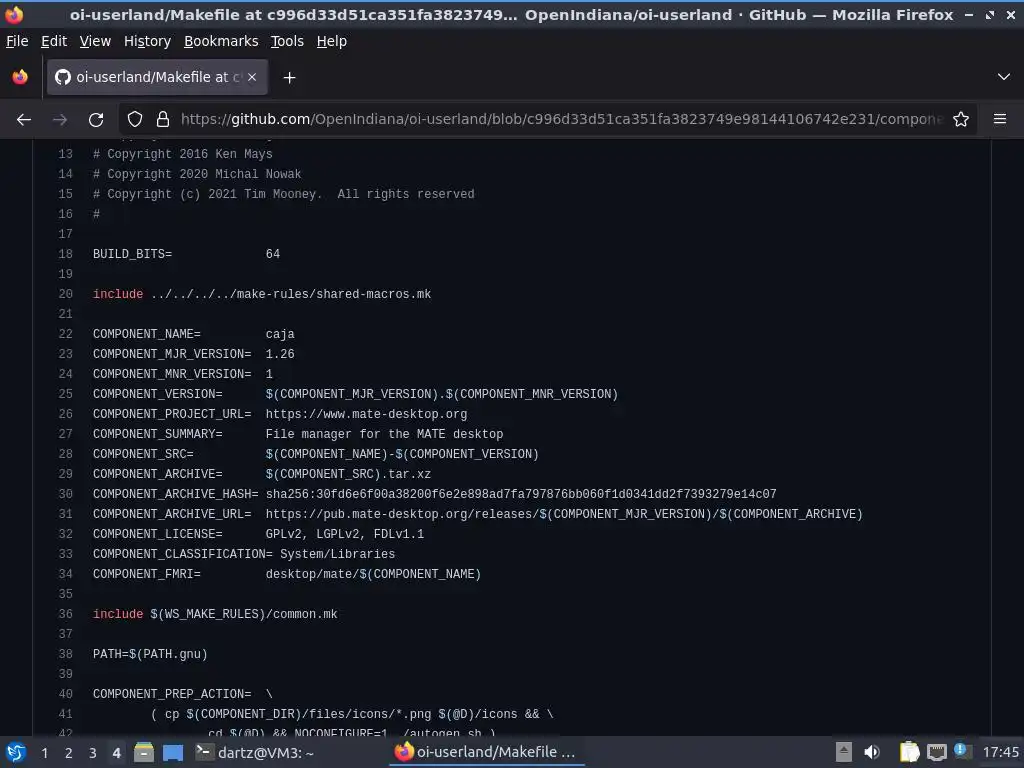Viewport: 1024px width, 768px height.
Task: Open the clock showing 17:45
Action: 1000,752
